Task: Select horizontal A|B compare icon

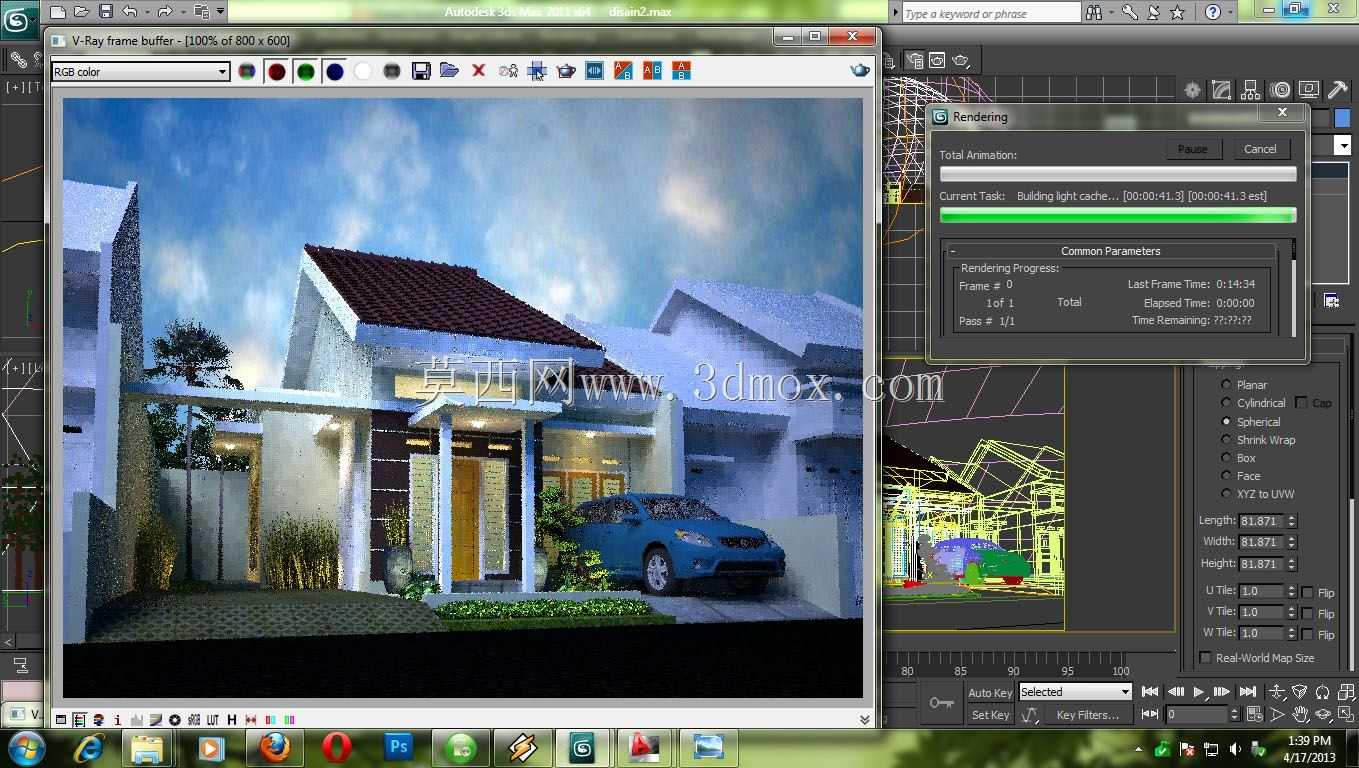Action: coord(652,71)
